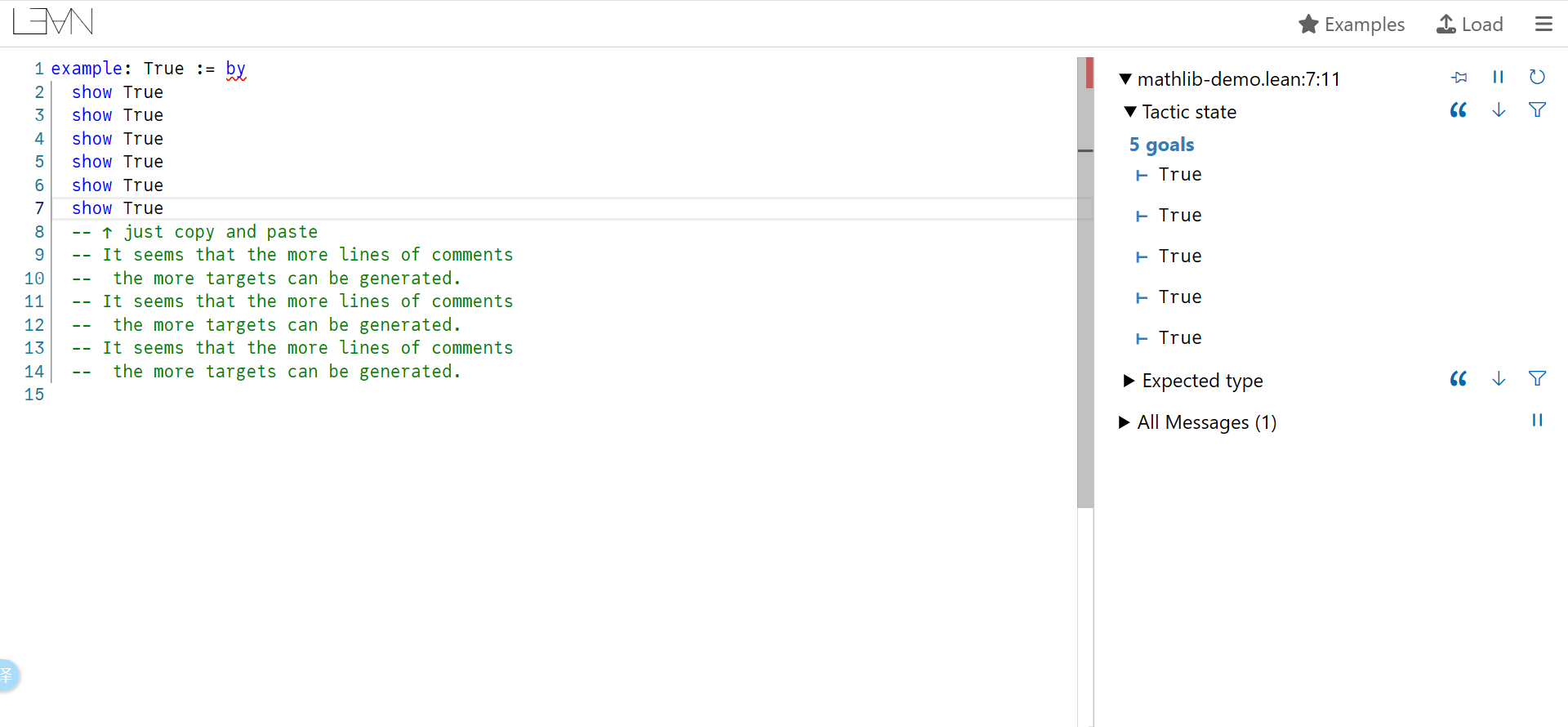
Task: Click 'show True' on line 6
Action: (x=118, y=185)
